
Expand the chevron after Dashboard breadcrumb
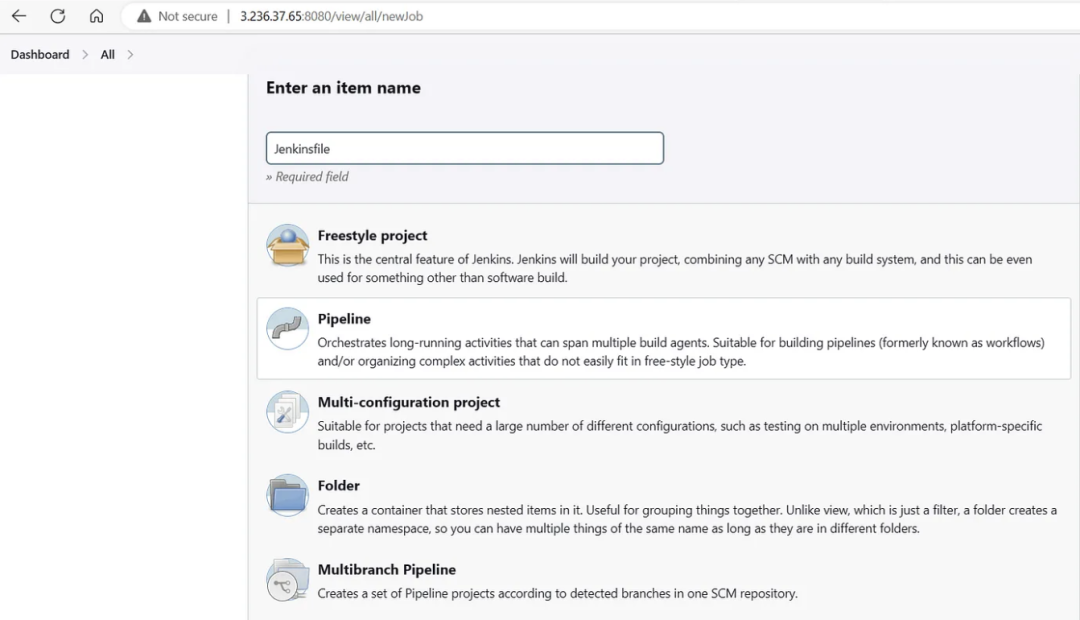pos(85,55)
